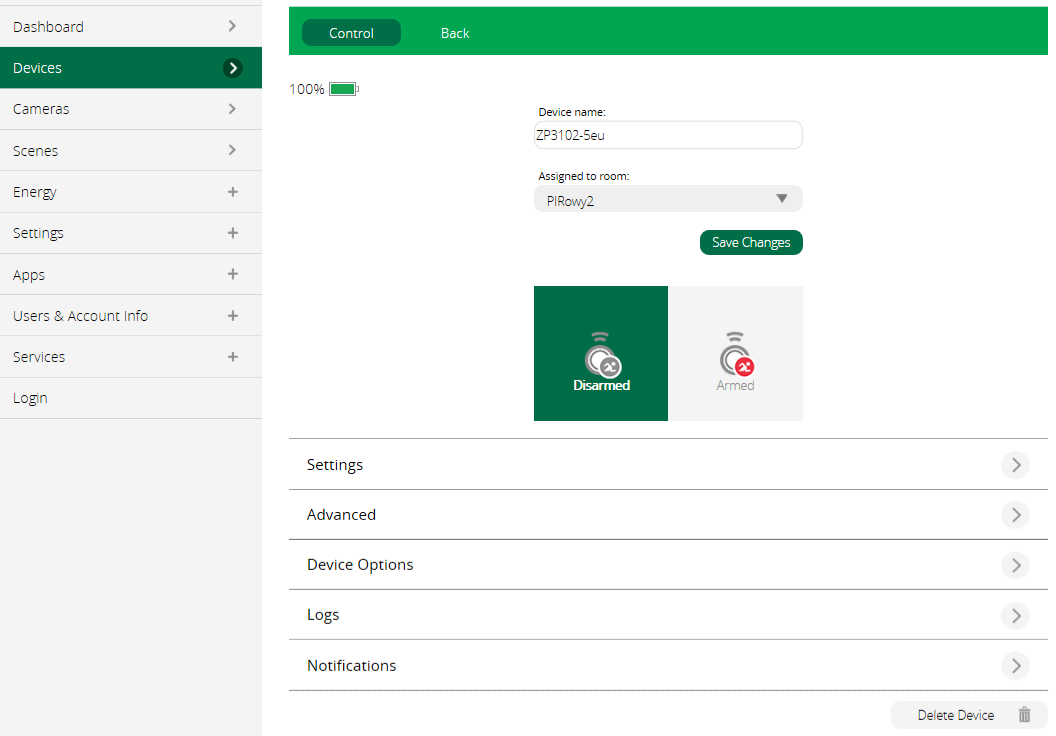Click the Device name text field
The height and width of the screenshot is (736, 1056).
668,135
